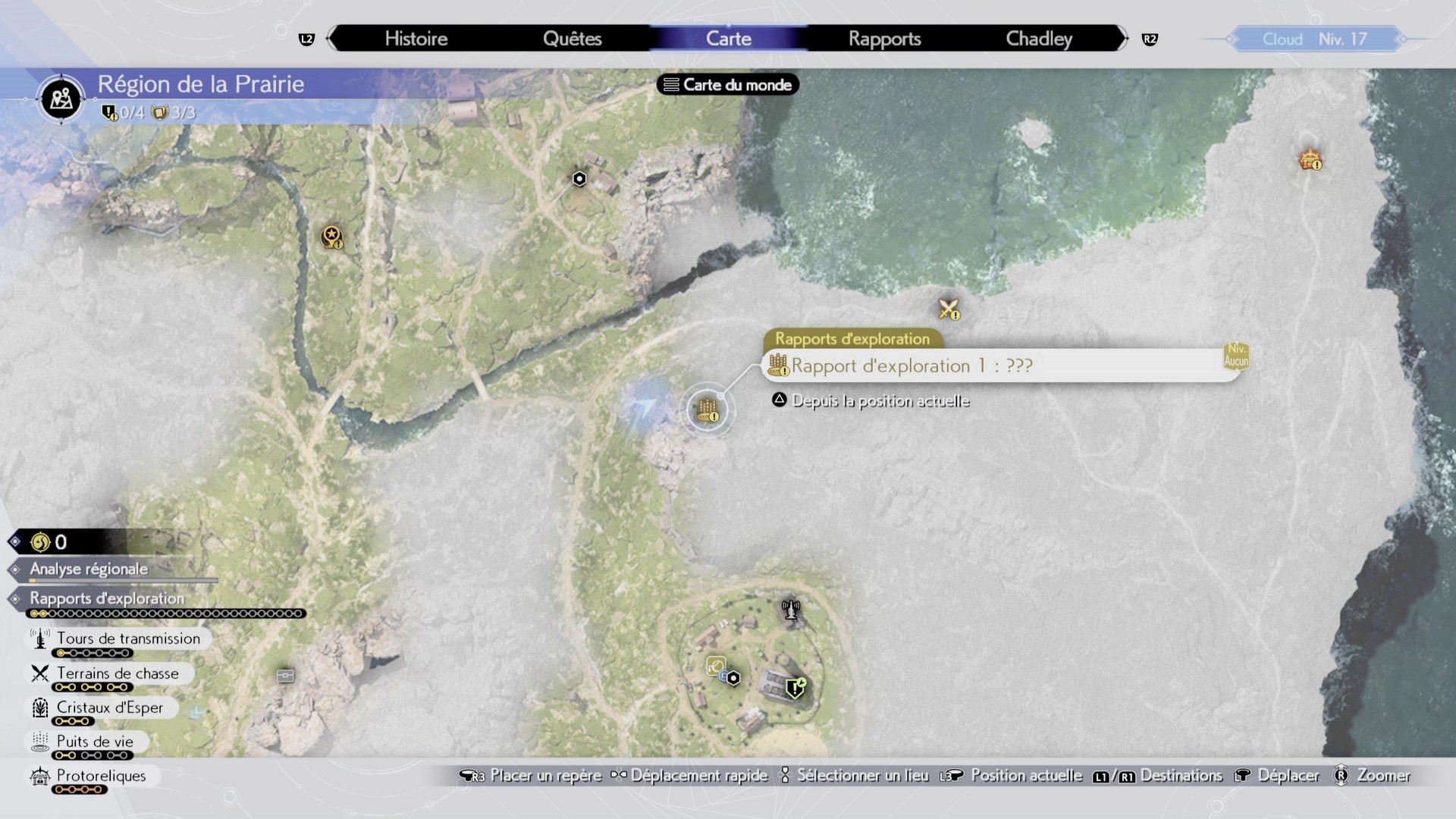Collapse the Rapports d'exploration list
The image size is (1456, 819).
click(106, 598)
